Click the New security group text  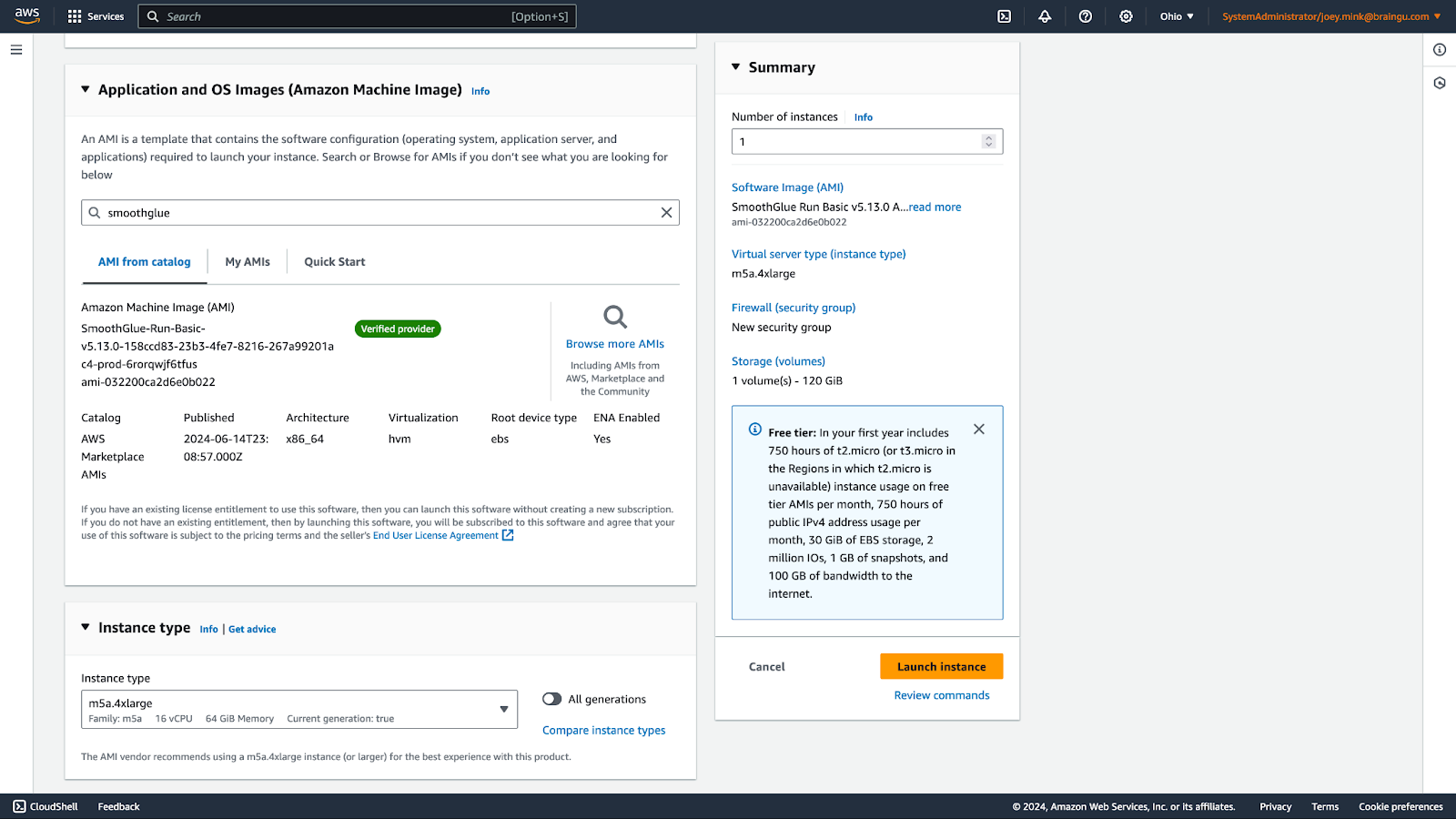coord(782,328)
